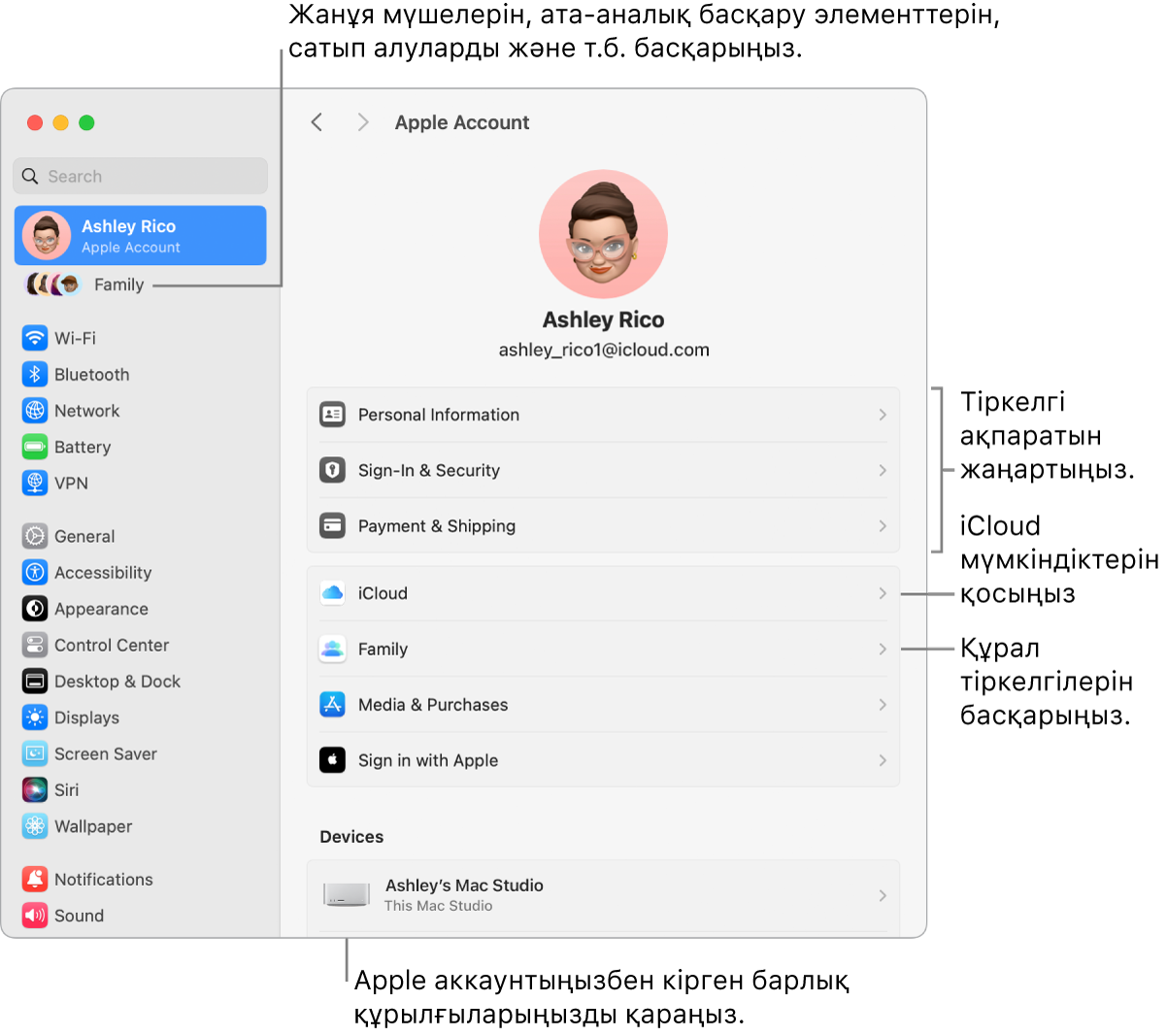Open the Sign-In & Security label
The height and width of the screenshot is (1036, 1167).
point(429,470)
